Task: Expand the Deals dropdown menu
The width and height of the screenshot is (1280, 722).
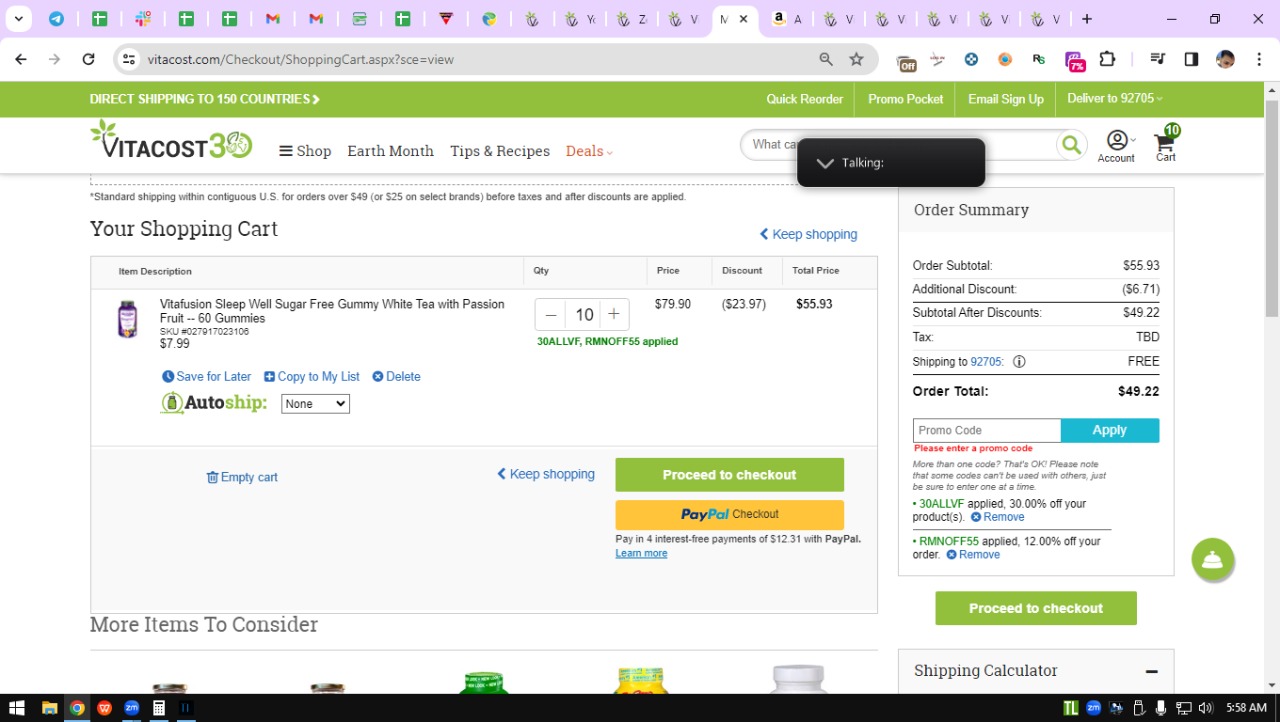Action: (x=589, y=151)
